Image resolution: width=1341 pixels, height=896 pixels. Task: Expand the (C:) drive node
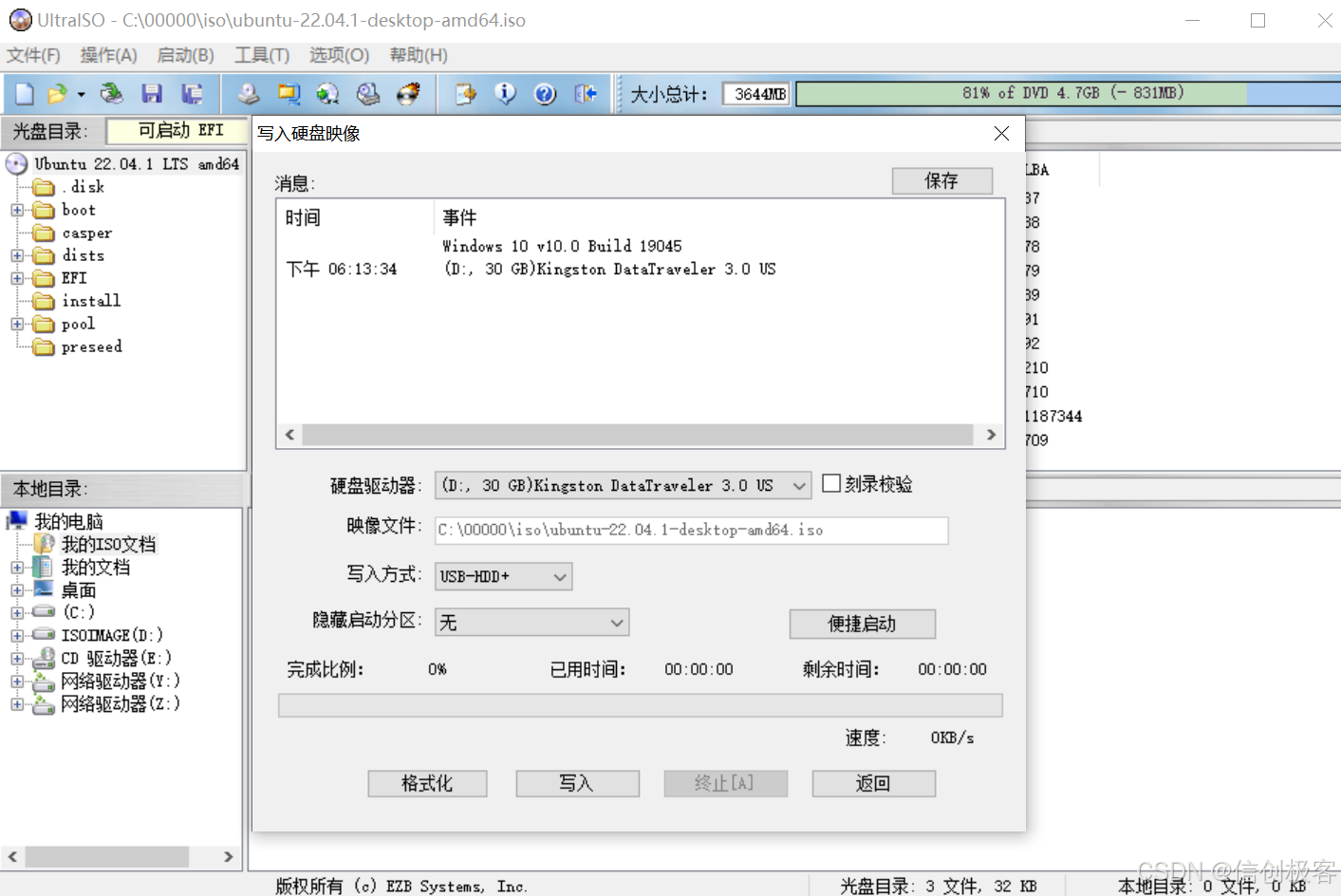(x=17, y=613)
